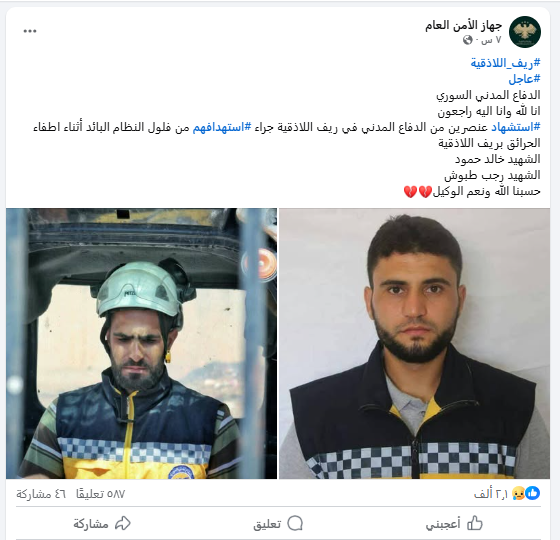This screenshot has height=540, width=560.
Task: Open the left photo of the man in a white helmet
Action: (x=141, y=344)
